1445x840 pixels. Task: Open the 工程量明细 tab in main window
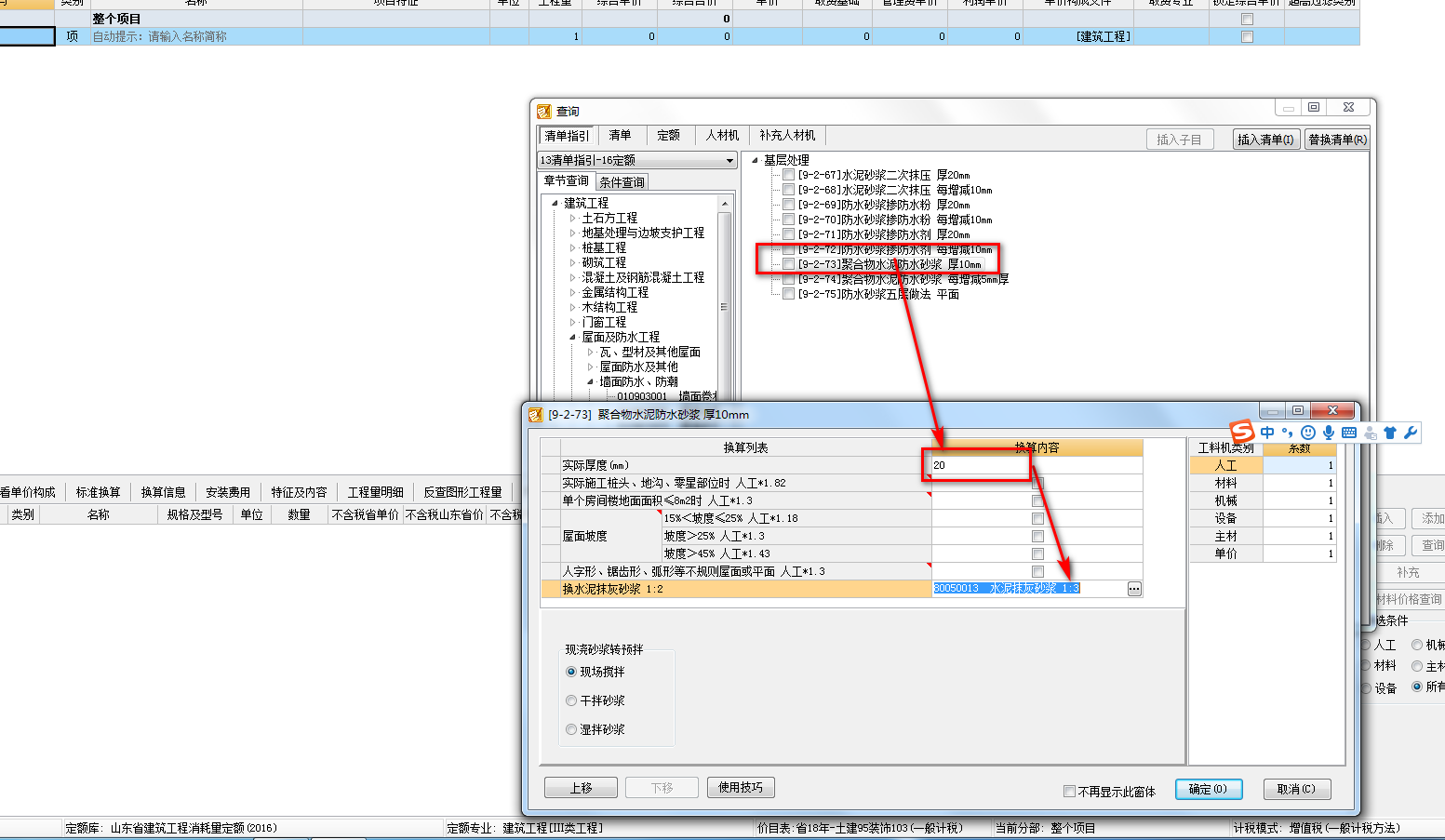pos(376,492)
